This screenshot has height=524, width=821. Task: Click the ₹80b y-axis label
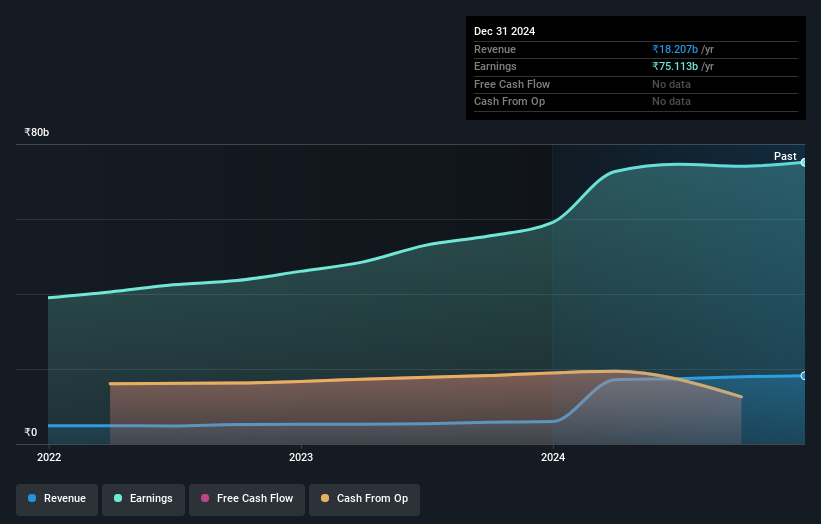point(37,132)
